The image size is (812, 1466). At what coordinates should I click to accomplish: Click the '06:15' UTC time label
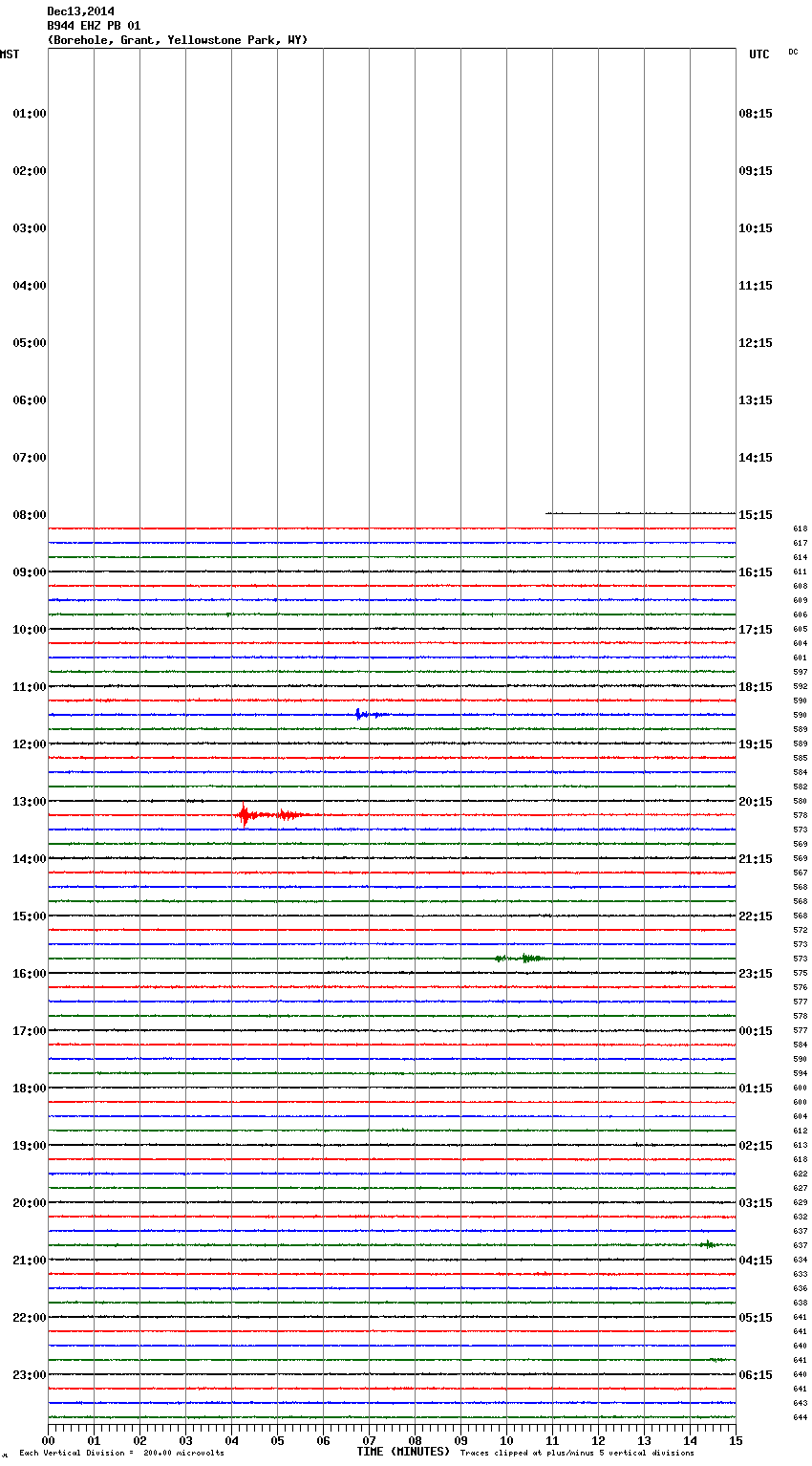756,1375
